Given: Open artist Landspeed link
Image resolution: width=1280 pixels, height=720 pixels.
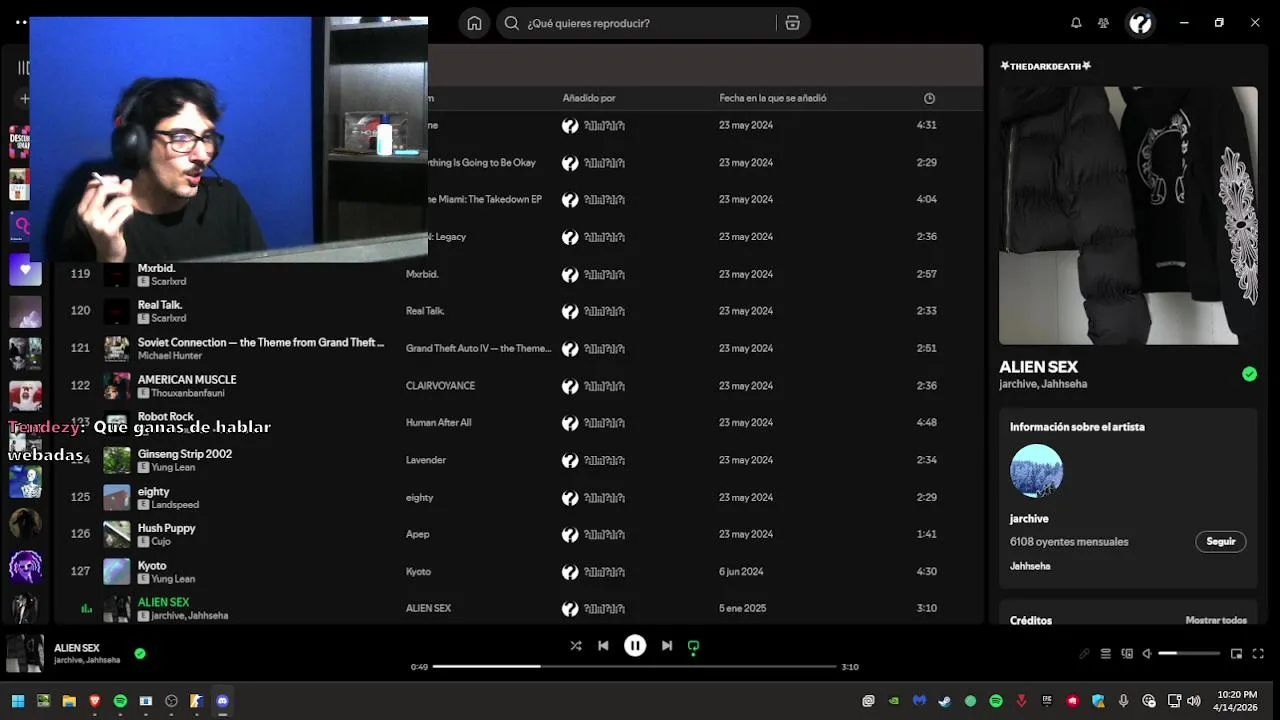Looking at the screenshot, I should pos(175,505).
